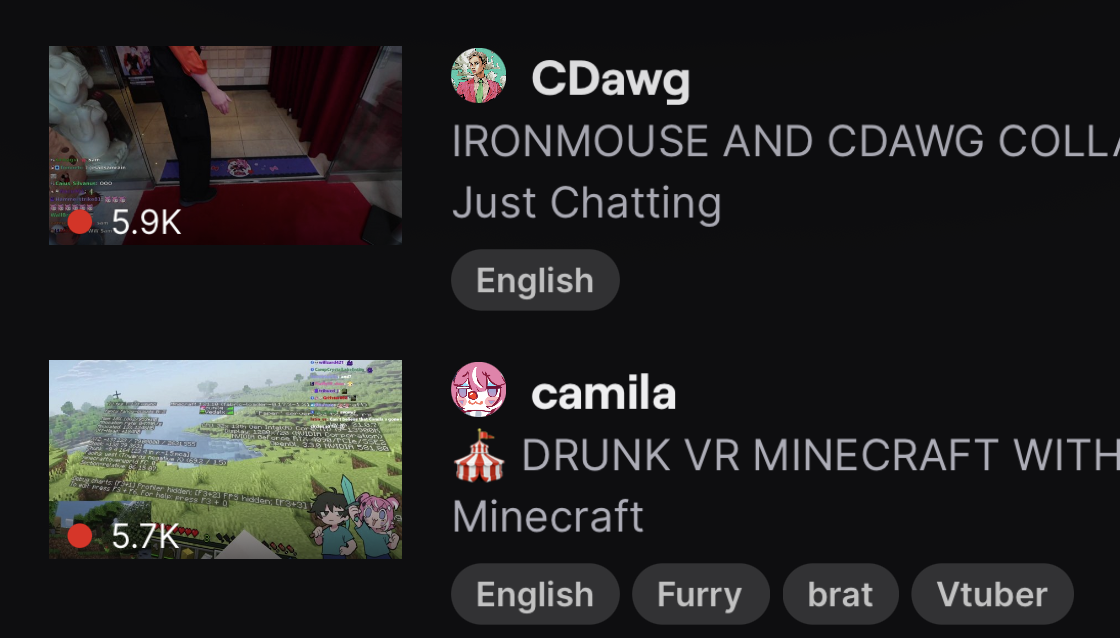Click the 5.9K viewer count
This screenshot has width=1120, height=638.
coord(146,222)
